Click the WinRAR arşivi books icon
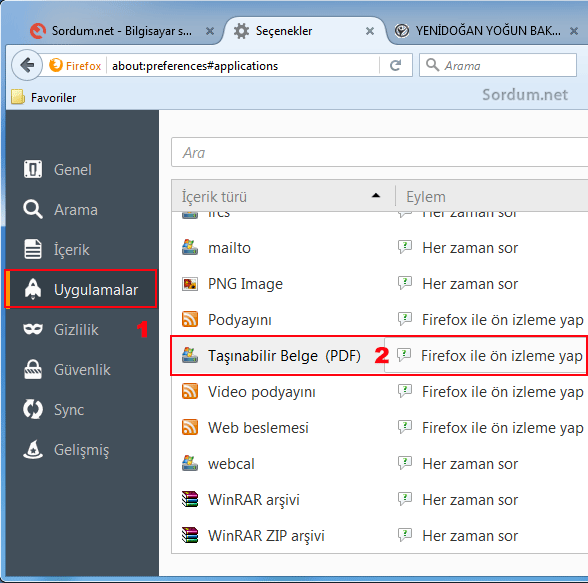The width and height of the screenshot is (588, 583). coord(190,499)
